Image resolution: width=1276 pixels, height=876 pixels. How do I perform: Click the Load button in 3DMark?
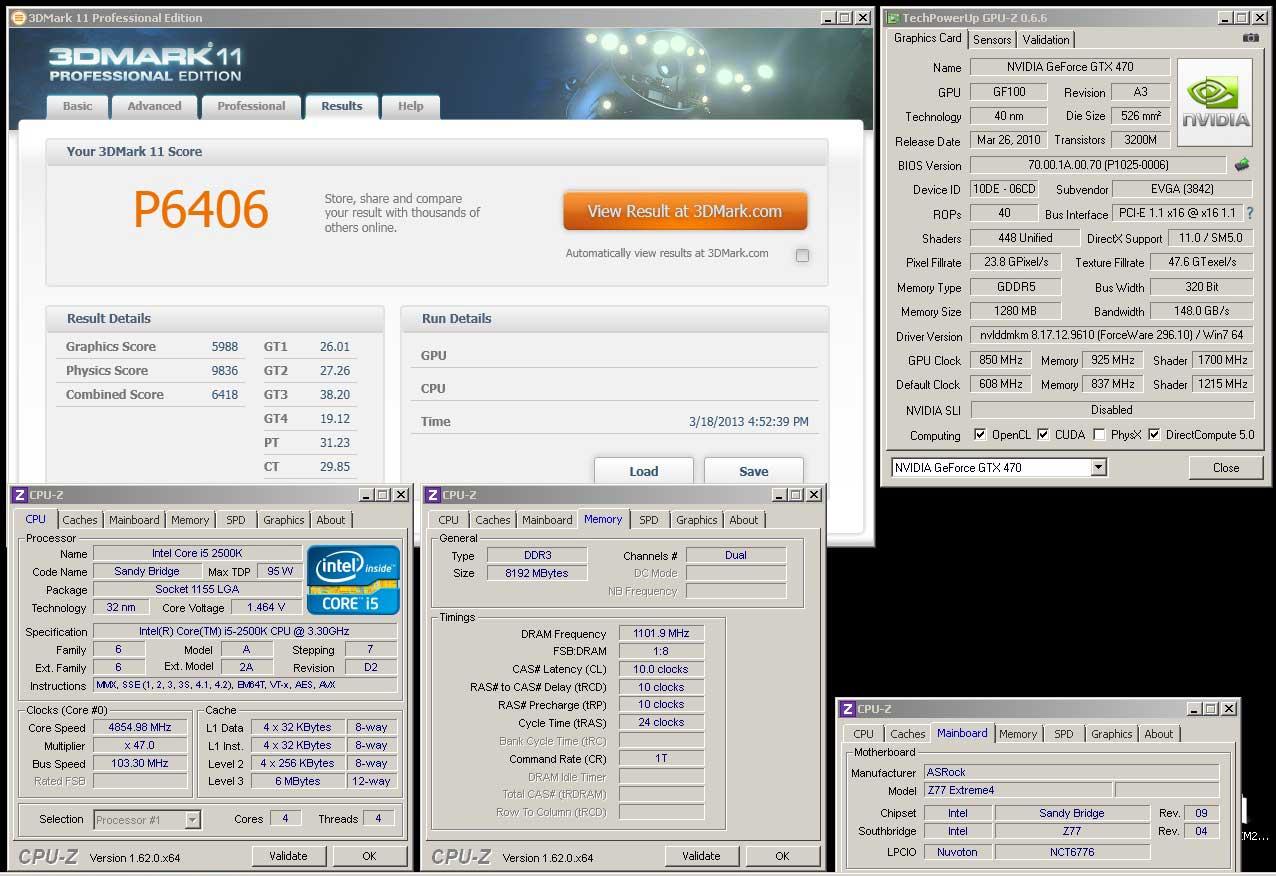click(x=644, y=471)
